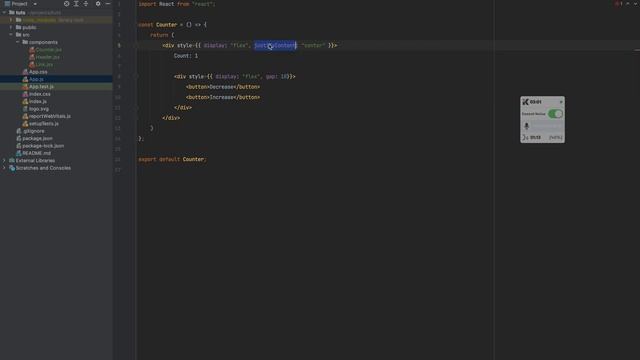The height and width of the screenshot is (360, 640).
Task: Click the highlighted justifyContent text in code
Action: [275, 45]
